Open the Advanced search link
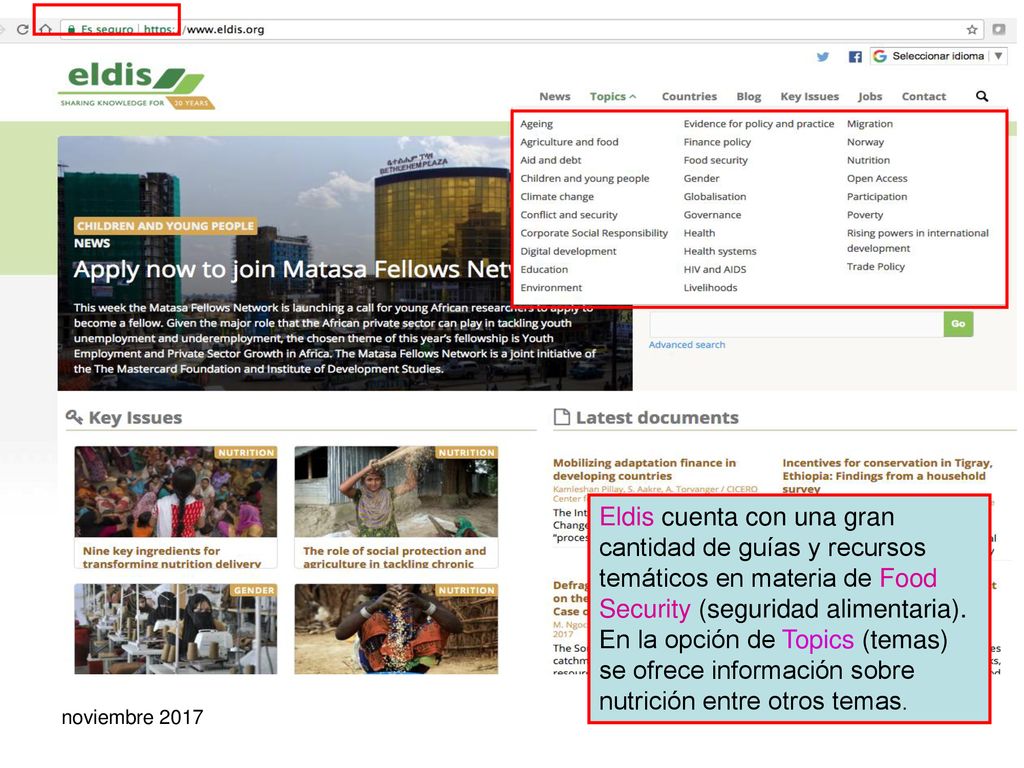 click(686, 345)
